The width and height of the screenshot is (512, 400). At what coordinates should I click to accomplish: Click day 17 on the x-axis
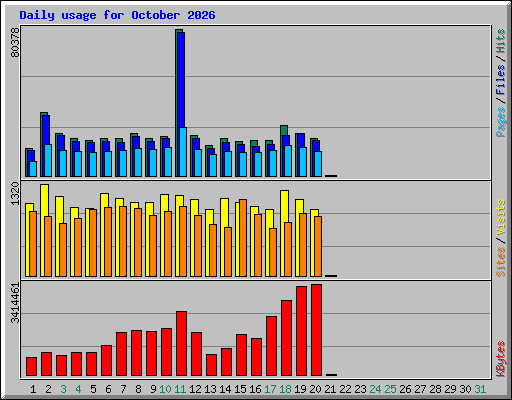(270, 389)
